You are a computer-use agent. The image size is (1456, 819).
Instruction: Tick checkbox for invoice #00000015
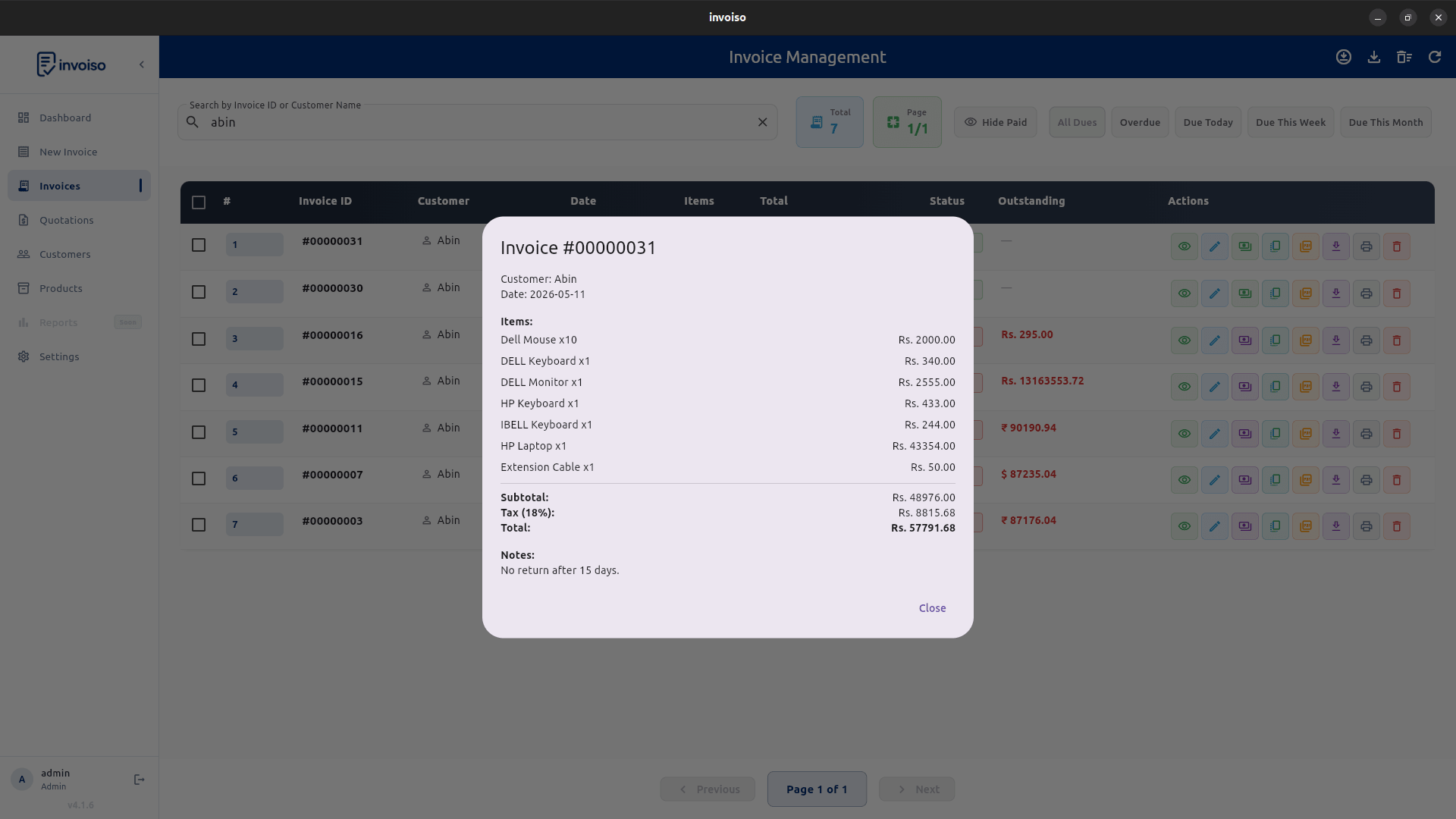(x=199, y=385)
